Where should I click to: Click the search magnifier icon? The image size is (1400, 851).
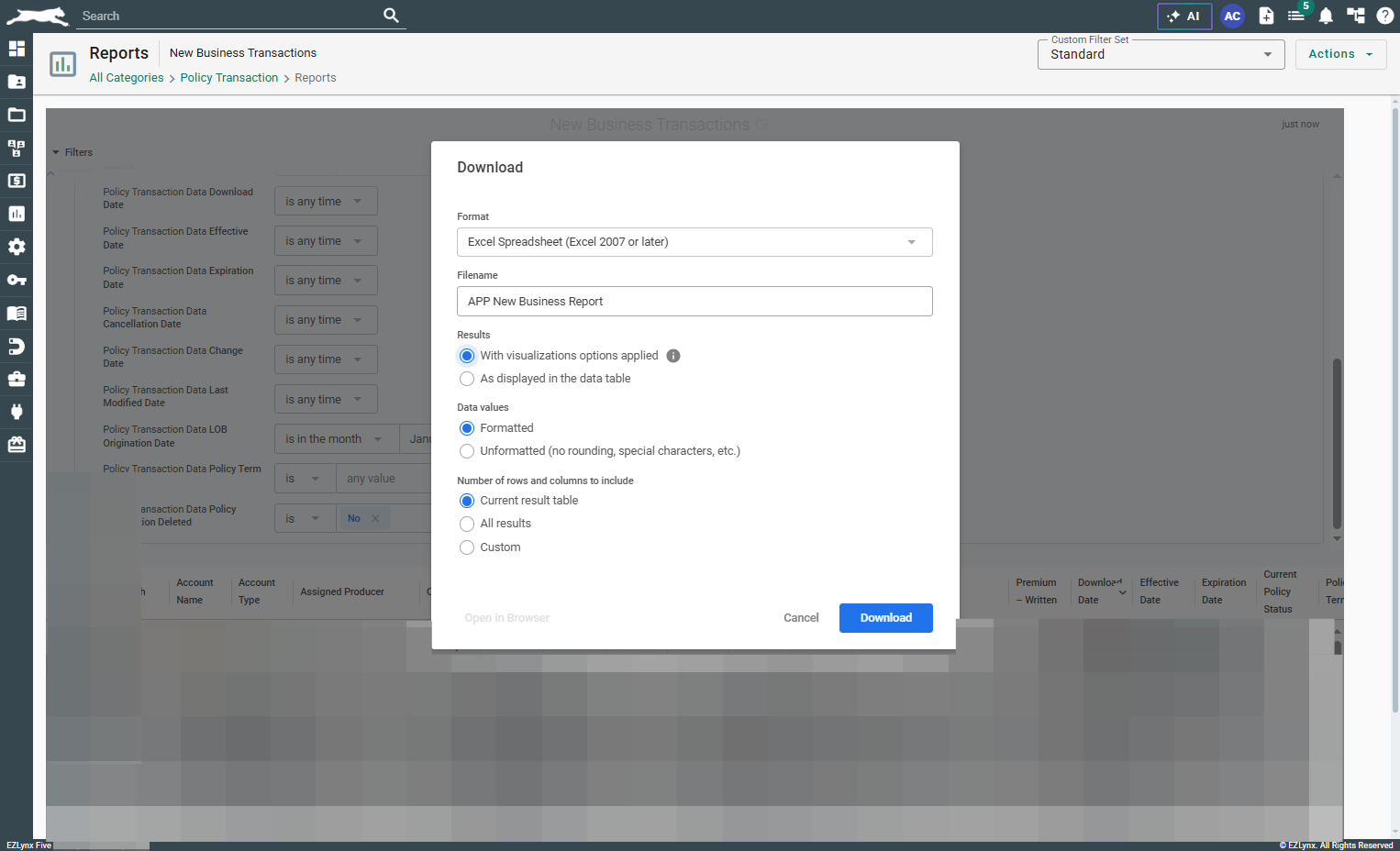(x=391, y=16)
